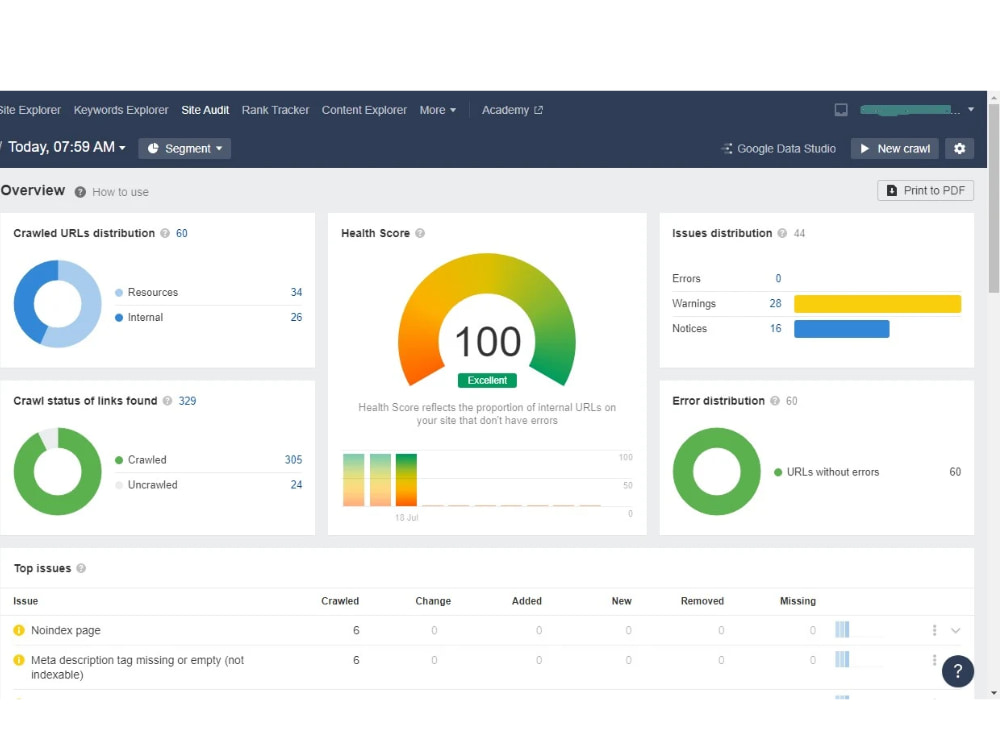Select Site Audit tab
Viewport: 1000px width, 750px height.
(205, 110)
